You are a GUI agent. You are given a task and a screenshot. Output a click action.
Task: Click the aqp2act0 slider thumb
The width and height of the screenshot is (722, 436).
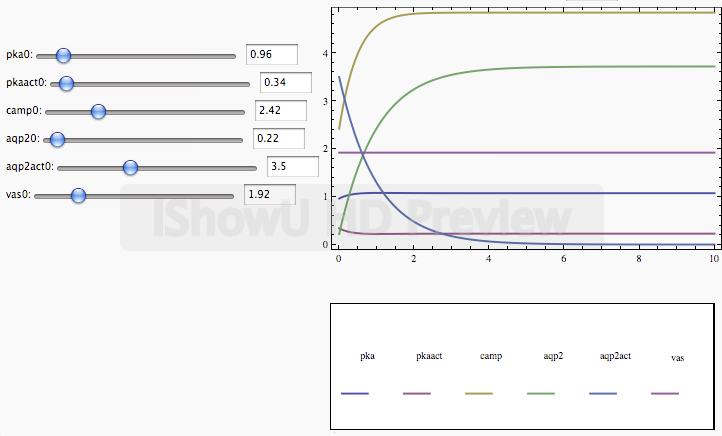tap(130, 168)
